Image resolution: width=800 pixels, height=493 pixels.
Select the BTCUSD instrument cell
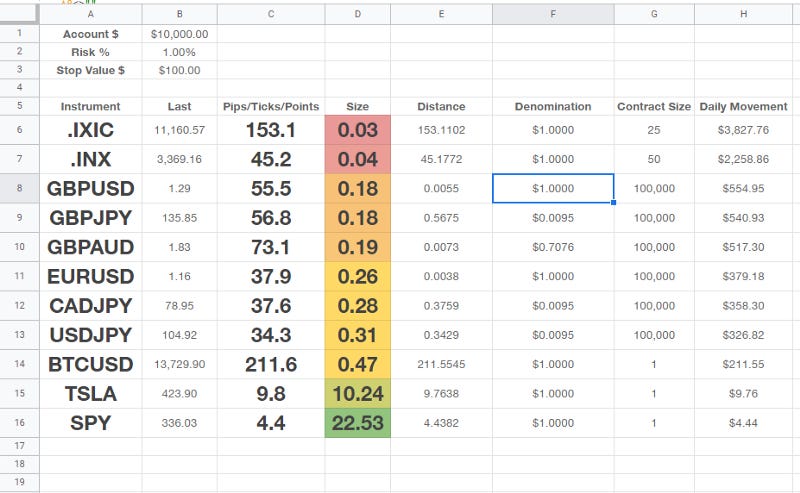tap(91, 364)
